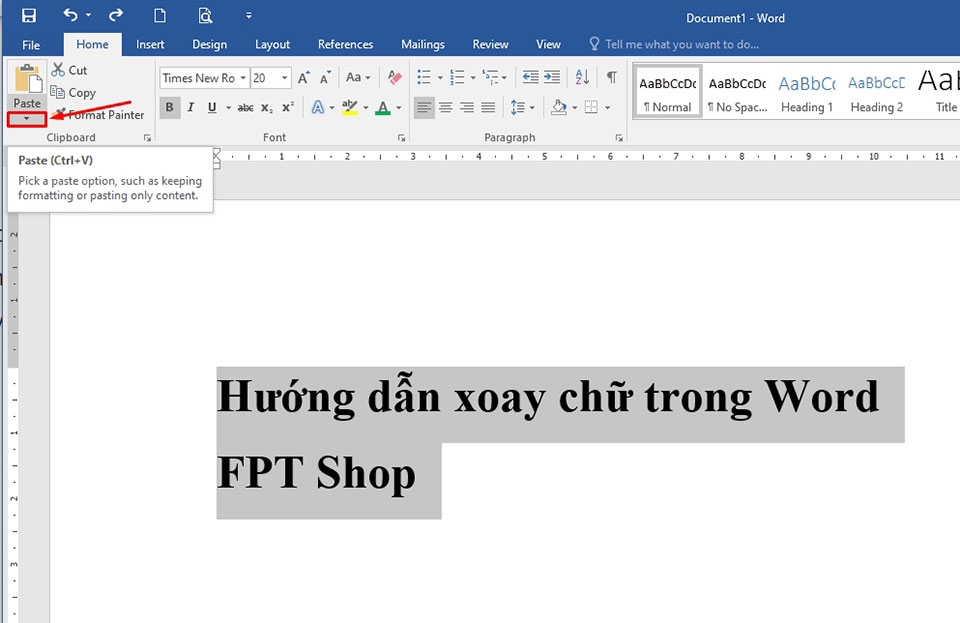Screen dimensions: 960x623
Task: Apply text highlight color
Action: coord(349,107)
